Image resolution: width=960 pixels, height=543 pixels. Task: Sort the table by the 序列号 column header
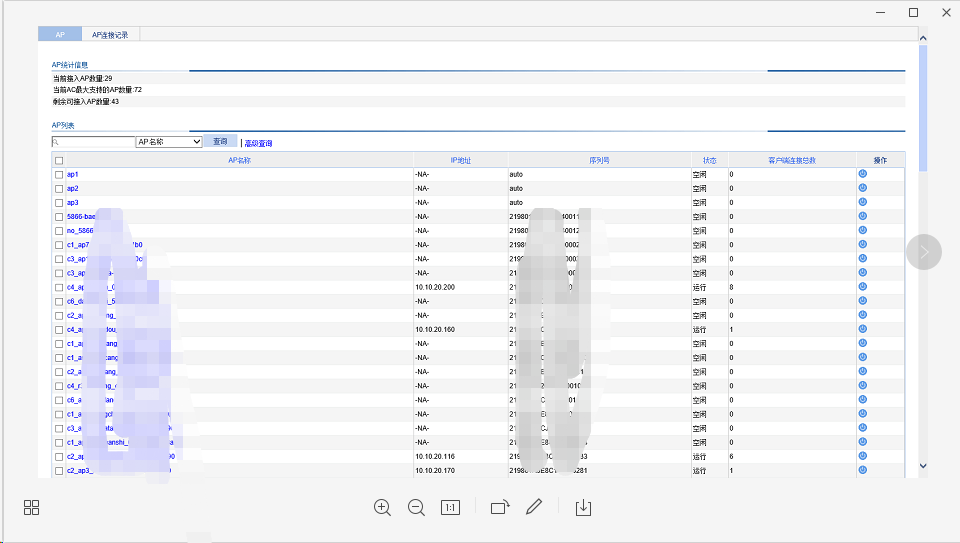pyautogui.click(x=599, y=160)
